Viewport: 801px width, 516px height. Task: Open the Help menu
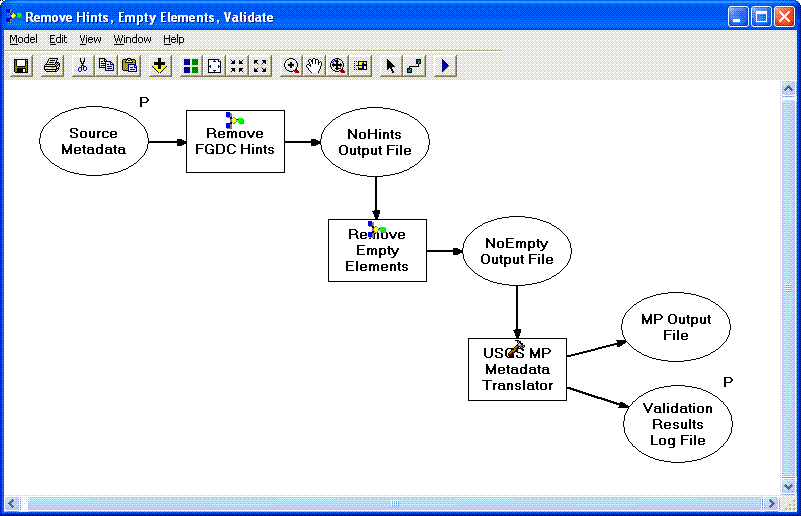point(174,40)
